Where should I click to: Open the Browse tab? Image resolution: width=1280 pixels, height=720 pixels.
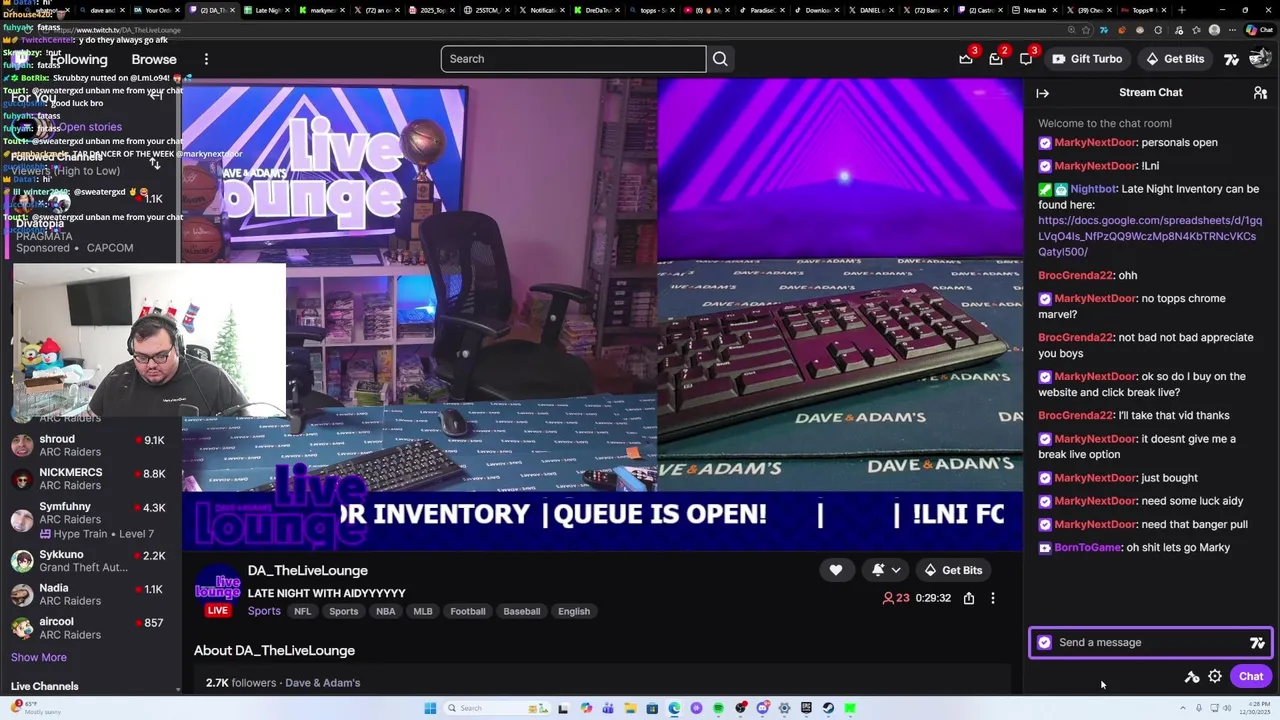(x=154, y=59)
